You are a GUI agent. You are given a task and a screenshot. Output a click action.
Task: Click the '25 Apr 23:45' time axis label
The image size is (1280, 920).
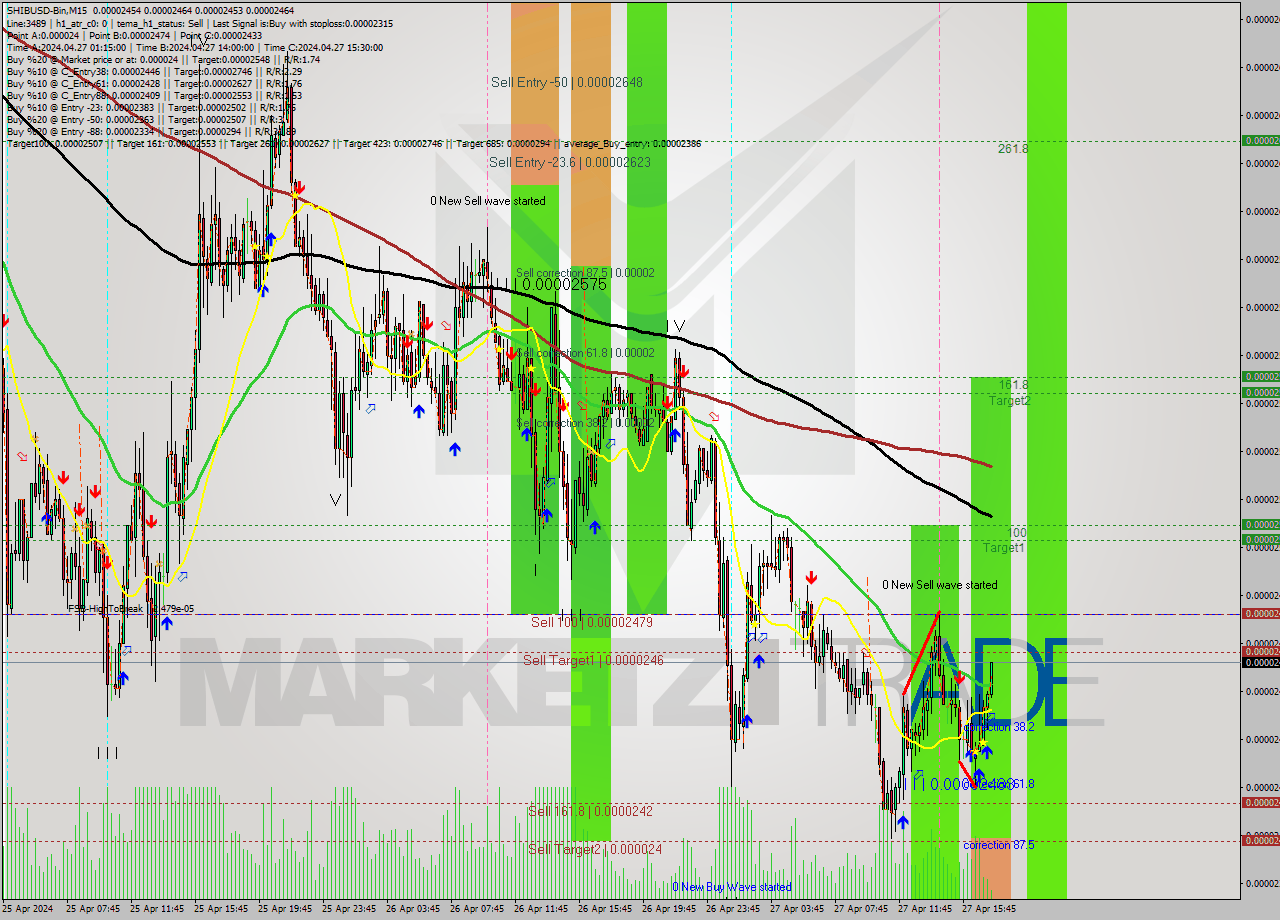349,909
